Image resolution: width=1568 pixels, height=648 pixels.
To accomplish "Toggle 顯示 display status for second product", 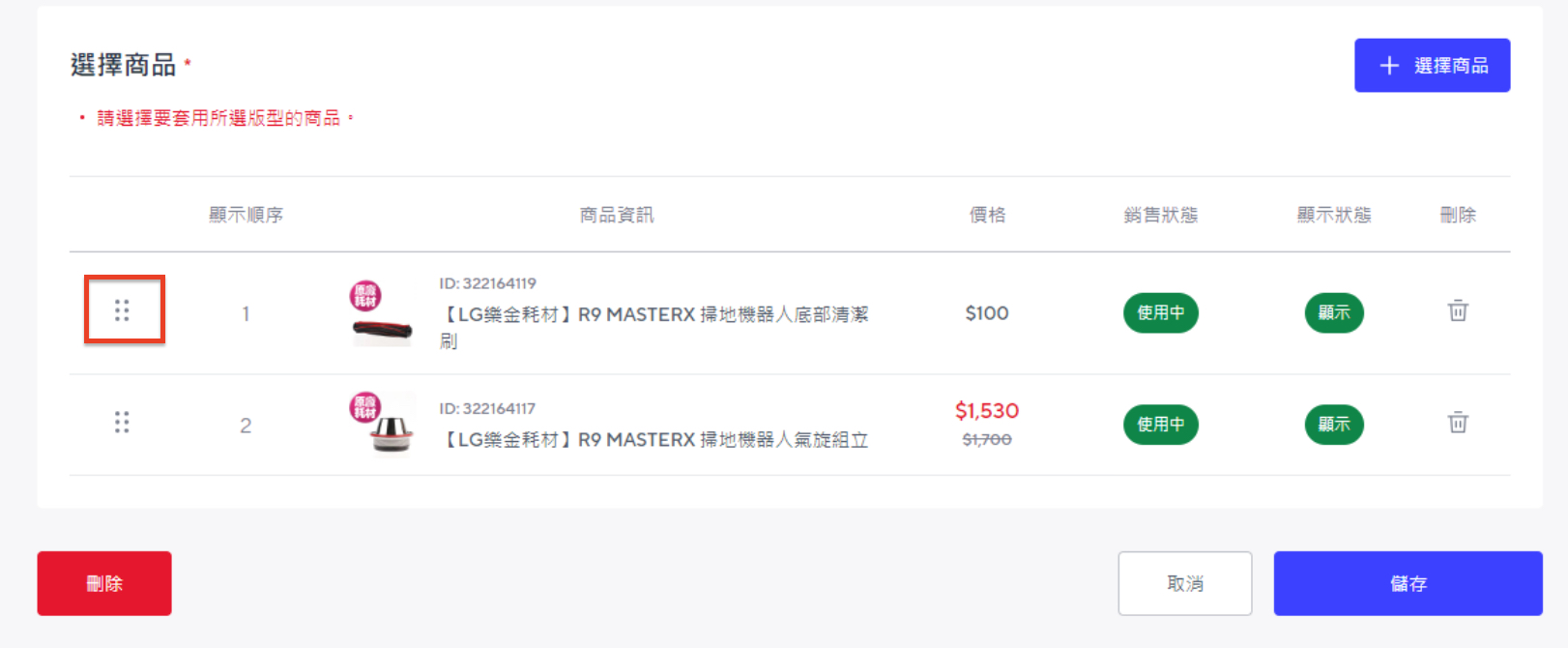I will [1334, 424].
